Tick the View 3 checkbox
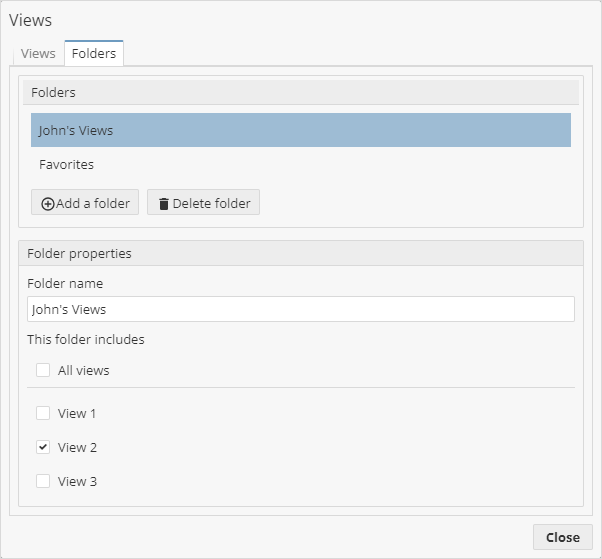This screenshot has height=559, width=602. click(43, 481)
